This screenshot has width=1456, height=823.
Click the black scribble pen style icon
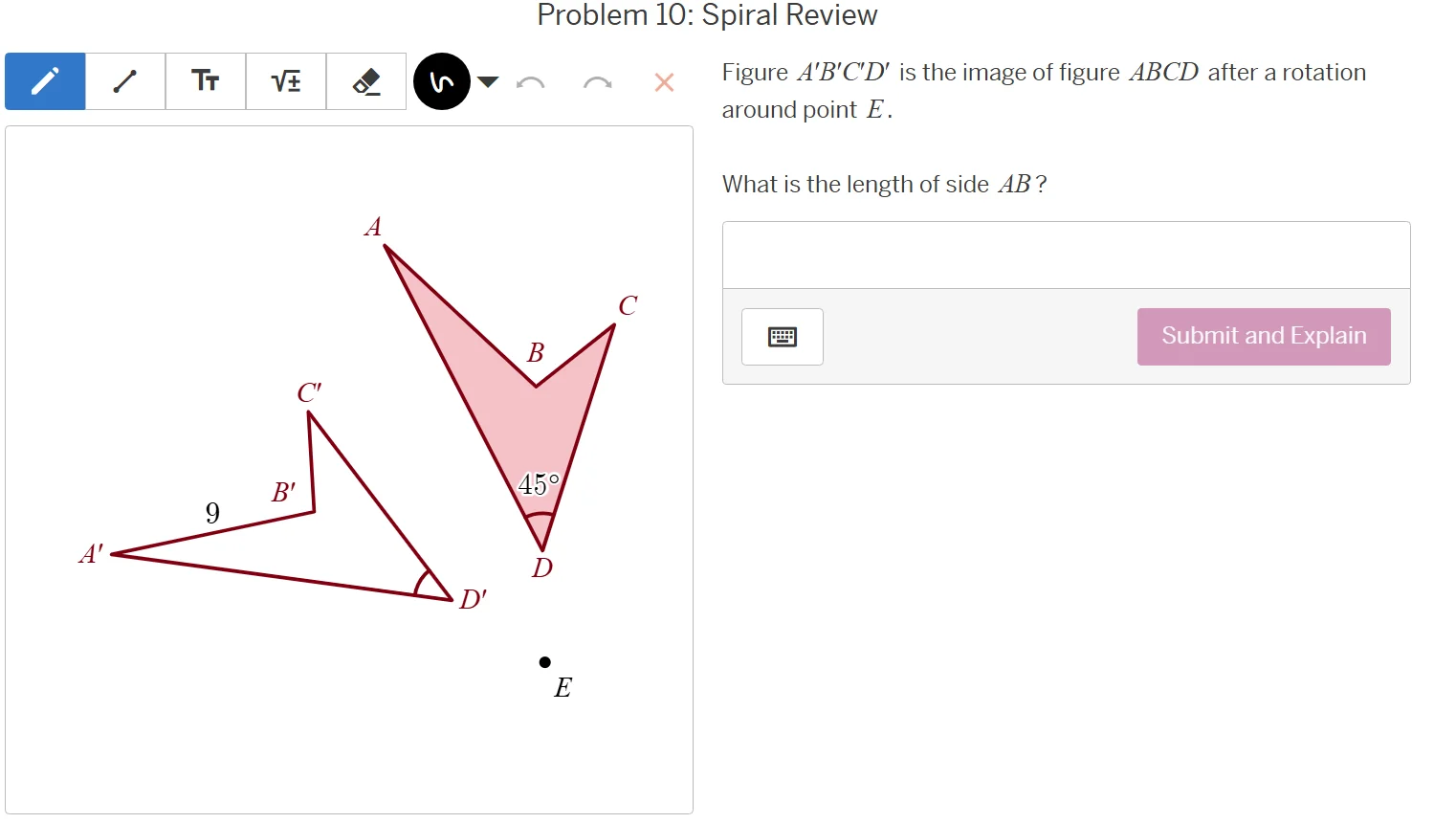click(441, 81)
